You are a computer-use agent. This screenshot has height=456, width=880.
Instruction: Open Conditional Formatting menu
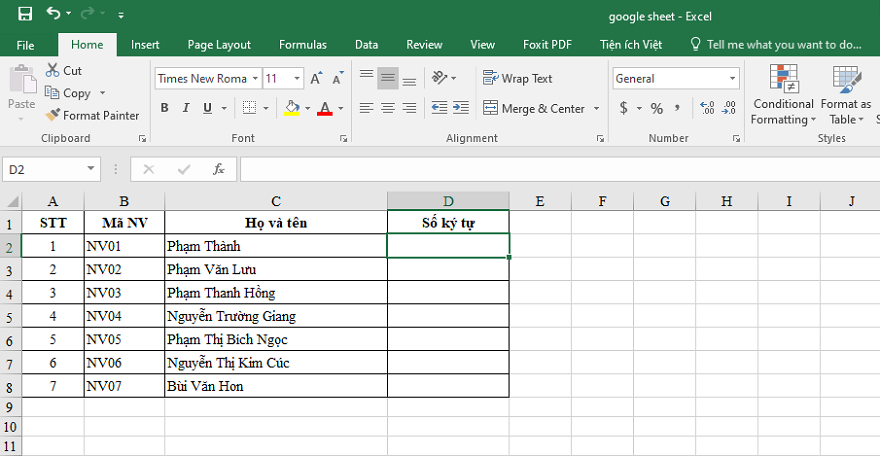point(783,95)
